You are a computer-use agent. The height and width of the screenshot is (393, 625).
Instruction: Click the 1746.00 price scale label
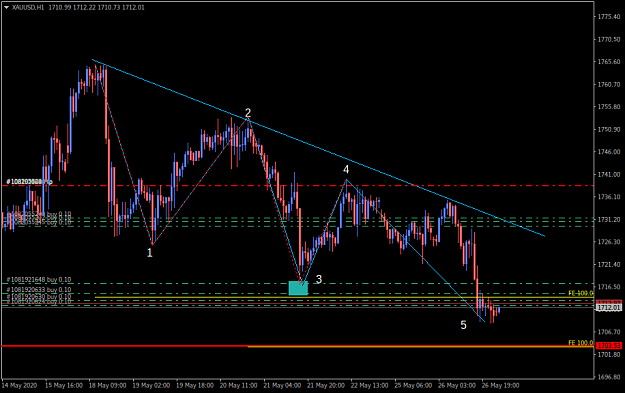609,152
